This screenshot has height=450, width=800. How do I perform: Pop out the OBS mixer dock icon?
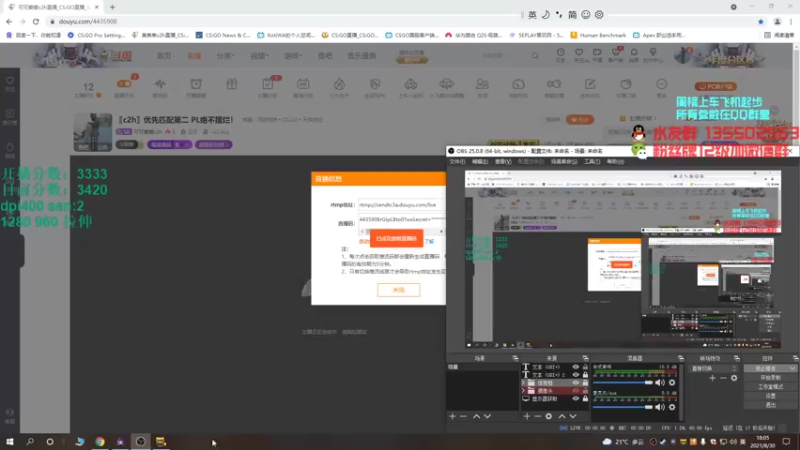point(681,358)
